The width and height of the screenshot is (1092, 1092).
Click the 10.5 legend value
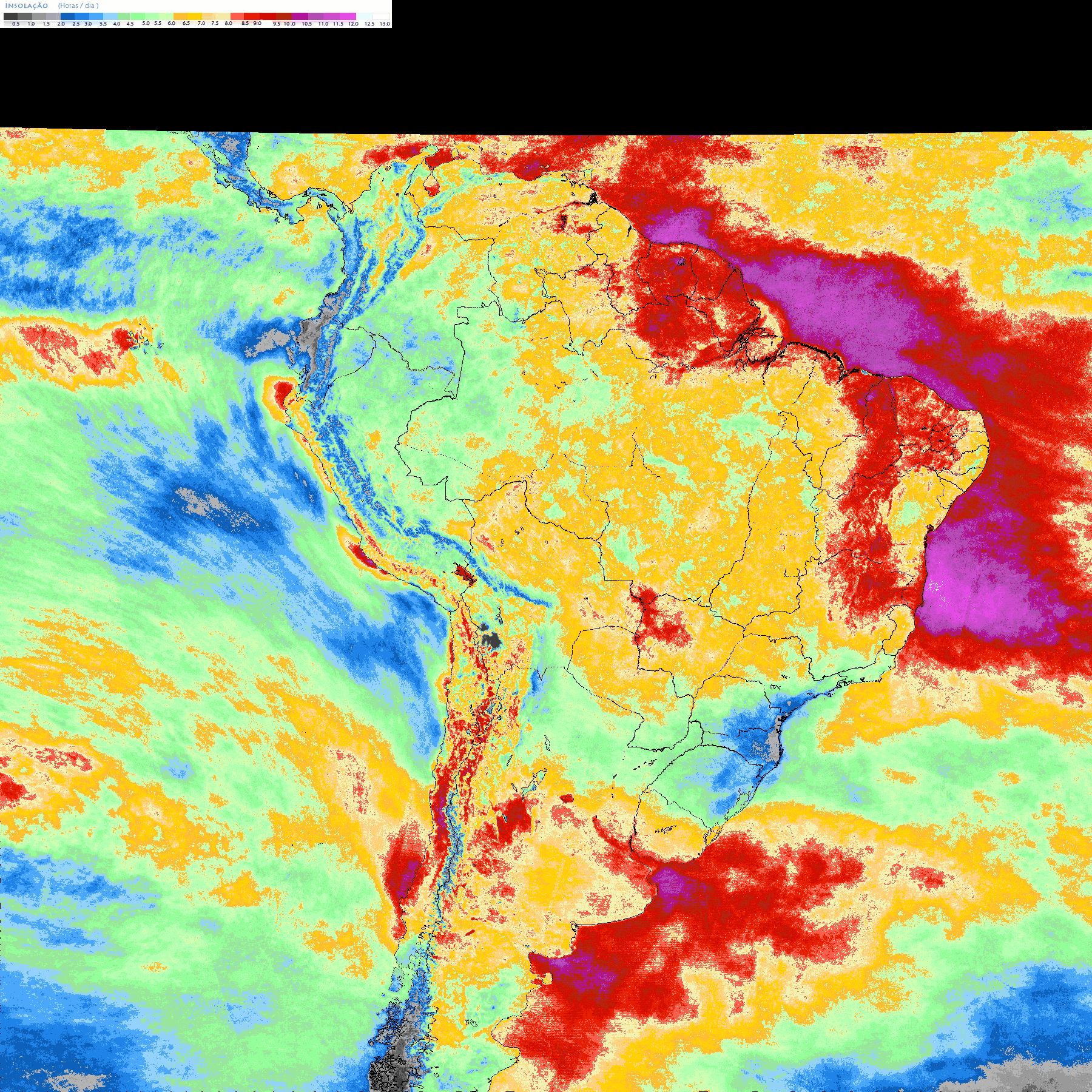tap(307, 24)
